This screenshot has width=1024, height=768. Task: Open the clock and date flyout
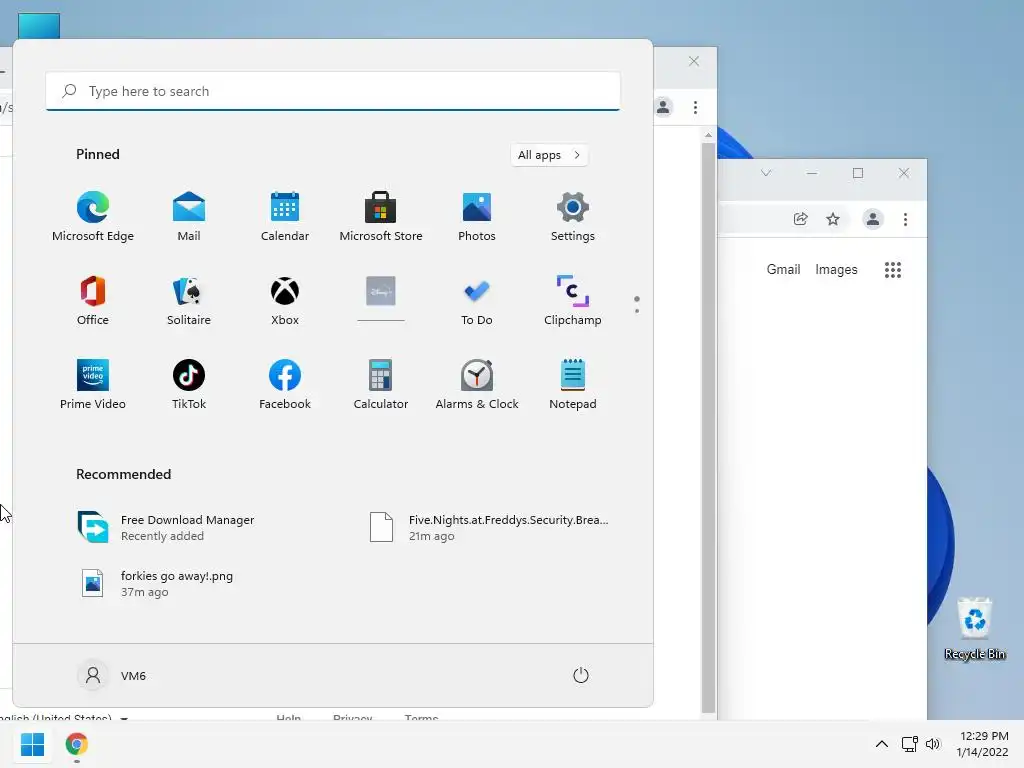tap(983, 744)
